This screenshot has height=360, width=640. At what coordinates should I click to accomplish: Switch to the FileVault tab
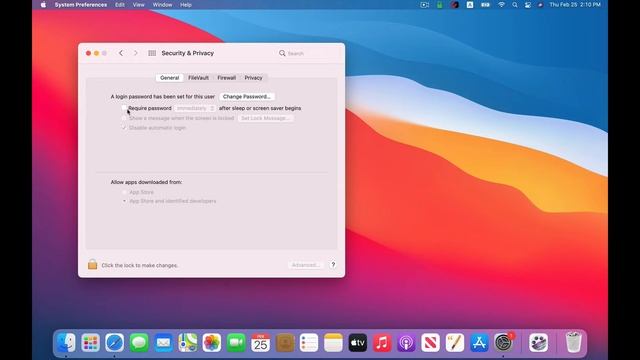coord(198,78)
